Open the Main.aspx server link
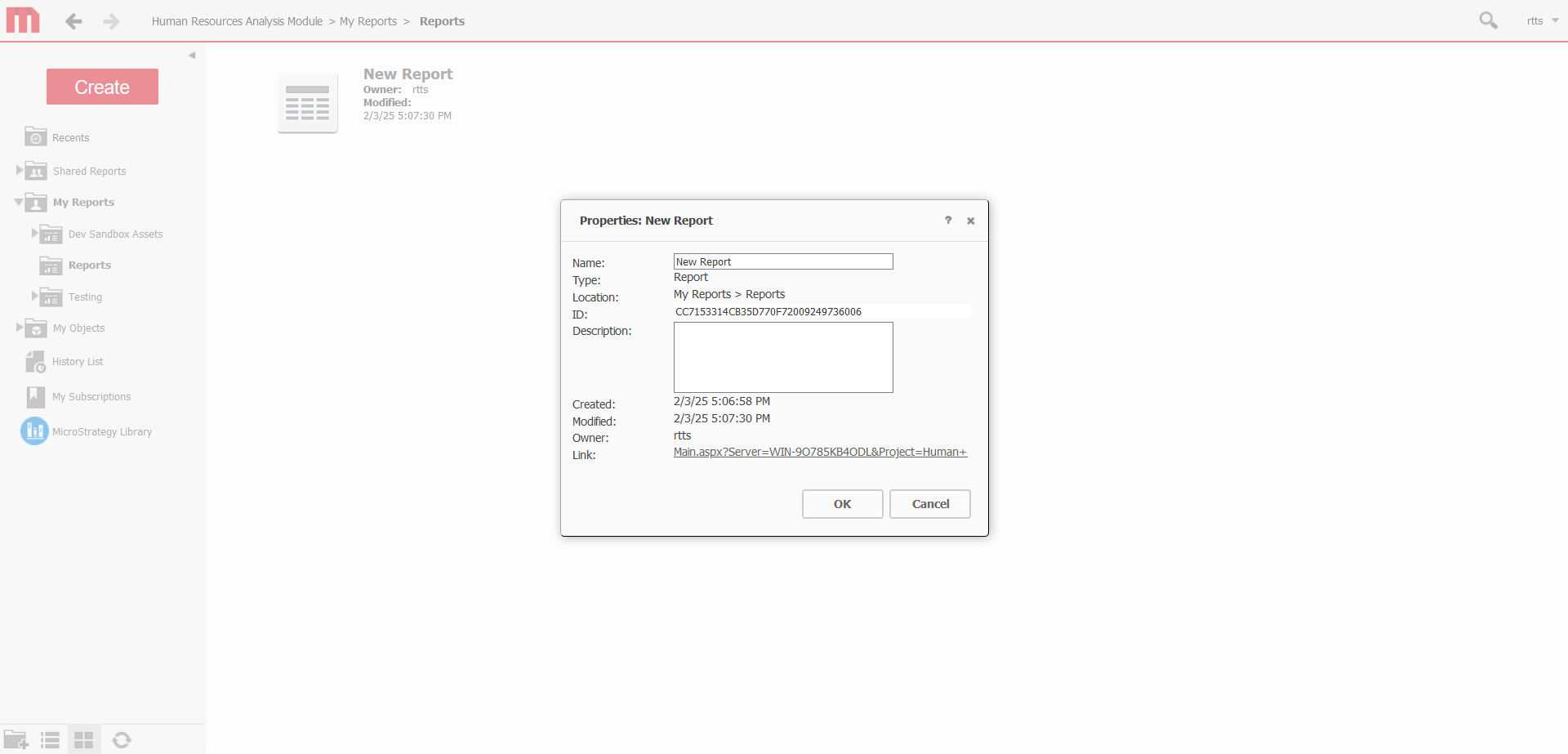The image size is (1568, 754). click(820, 452)
